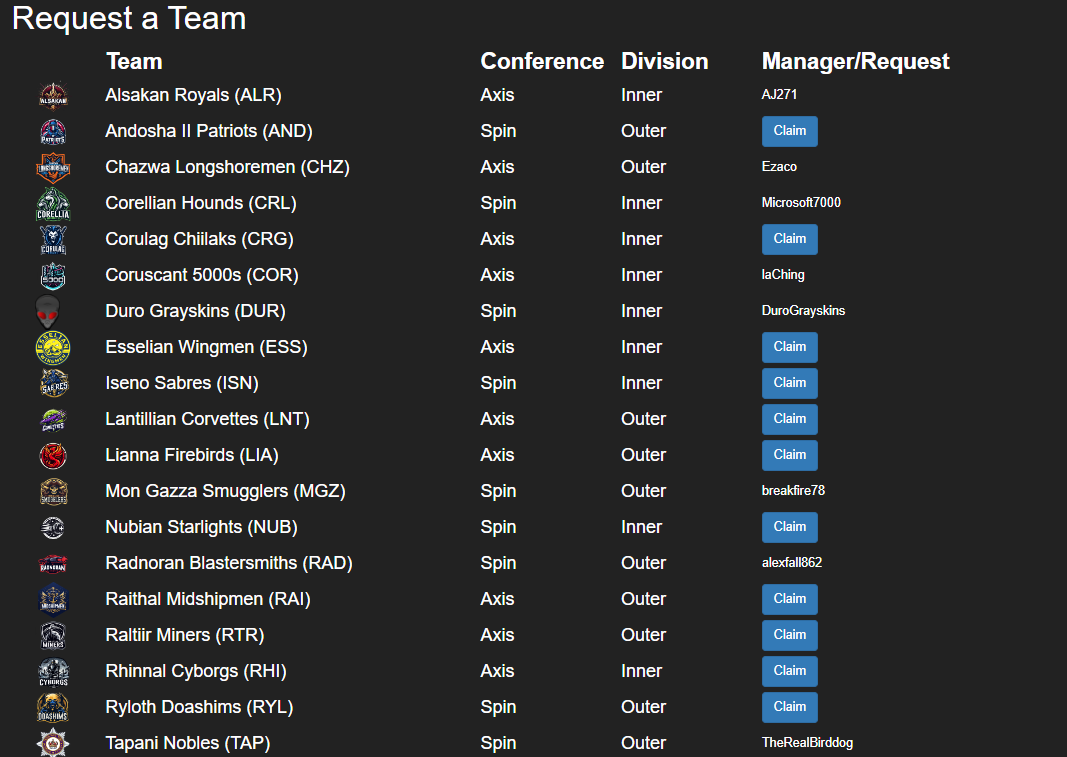Claim the Corulag Chiilaks team
The image size is (1067, 757).
tap(789, 239)
